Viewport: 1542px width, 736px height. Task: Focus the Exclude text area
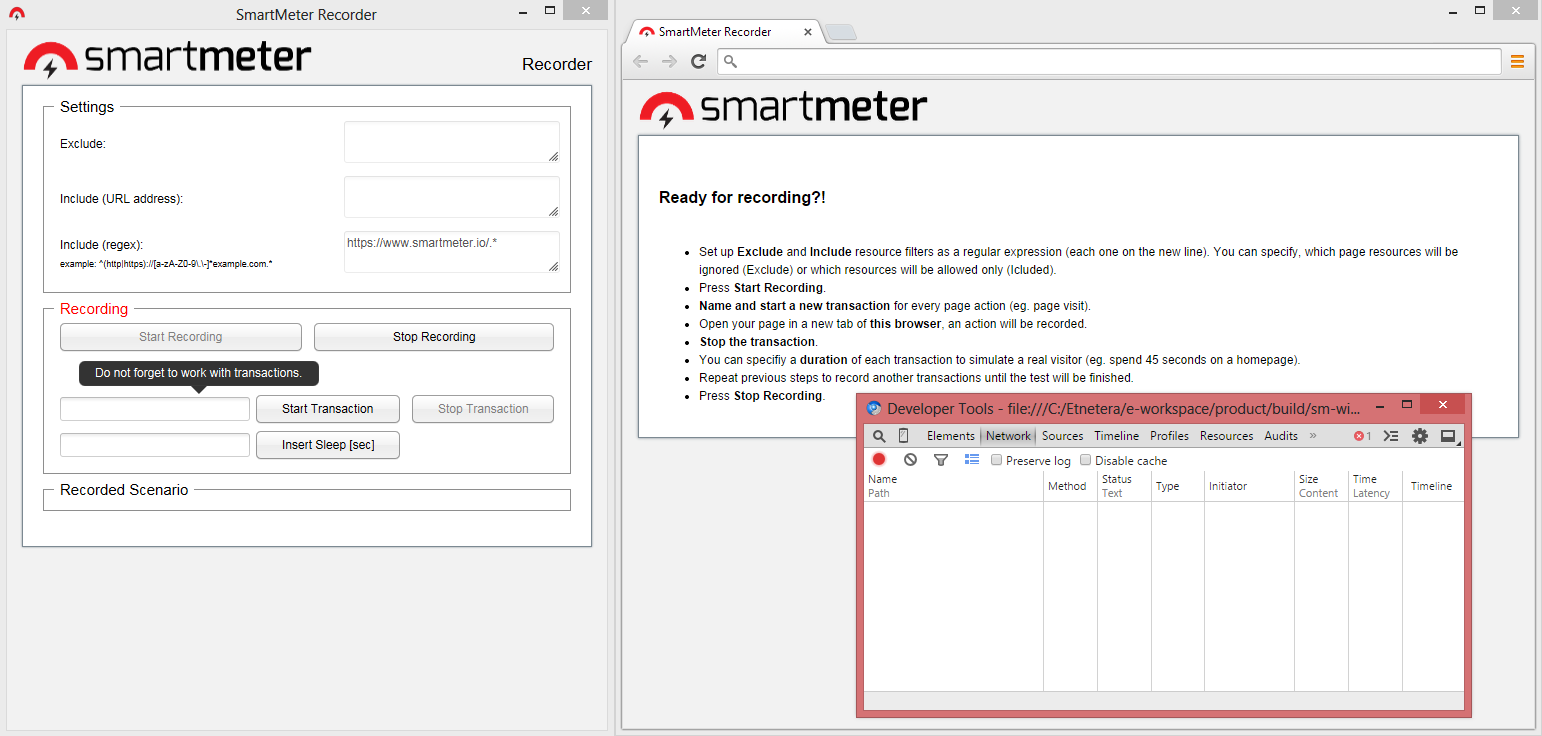452,142
